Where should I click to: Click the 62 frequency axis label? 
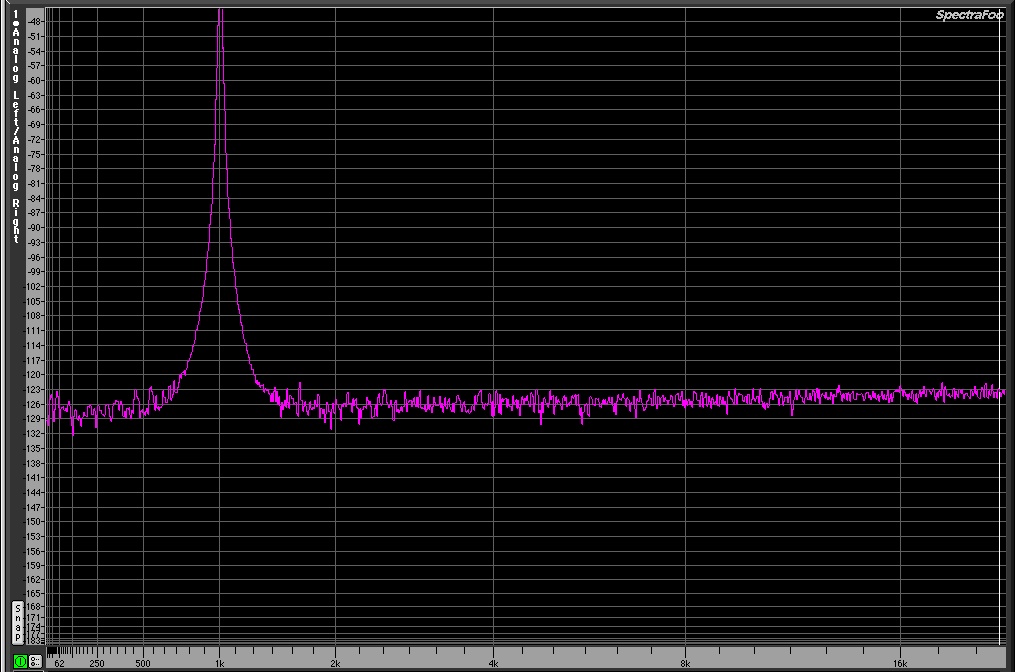click(60, 664)
